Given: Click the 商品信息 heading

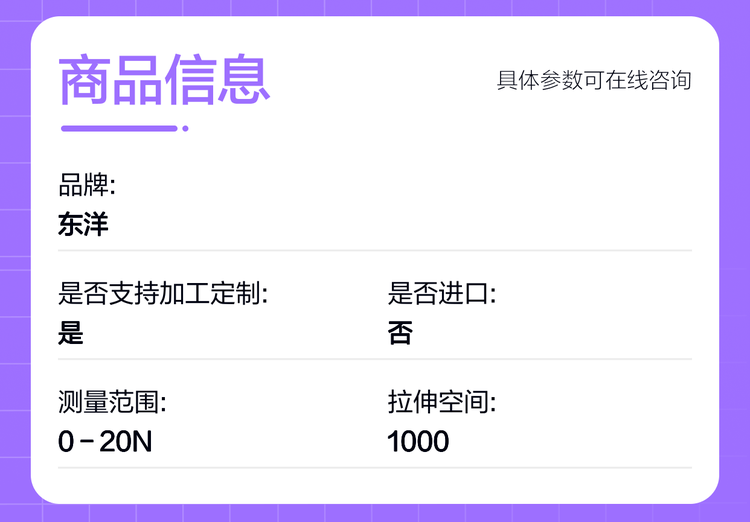Looking at the screenshot, I should (x=164, y=80).
